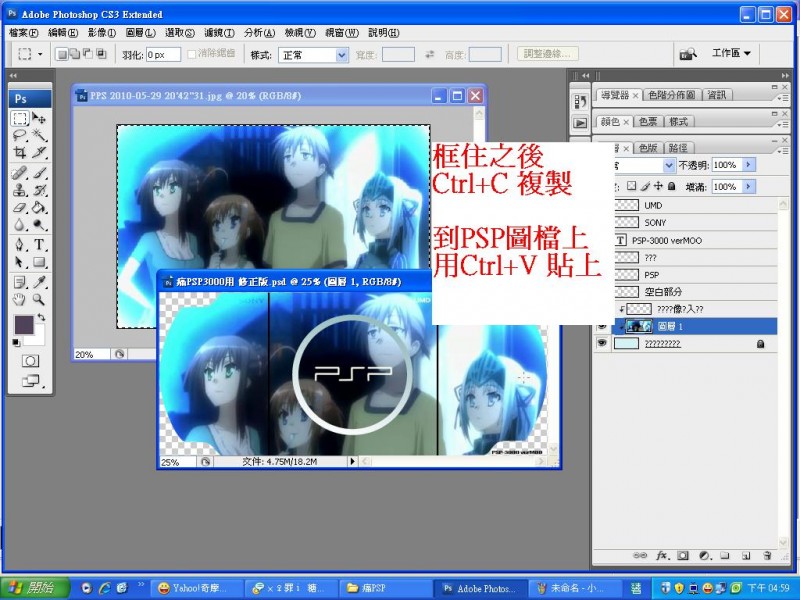
Task: Select the Clone Stamp tool
Action: pos(20,191)
